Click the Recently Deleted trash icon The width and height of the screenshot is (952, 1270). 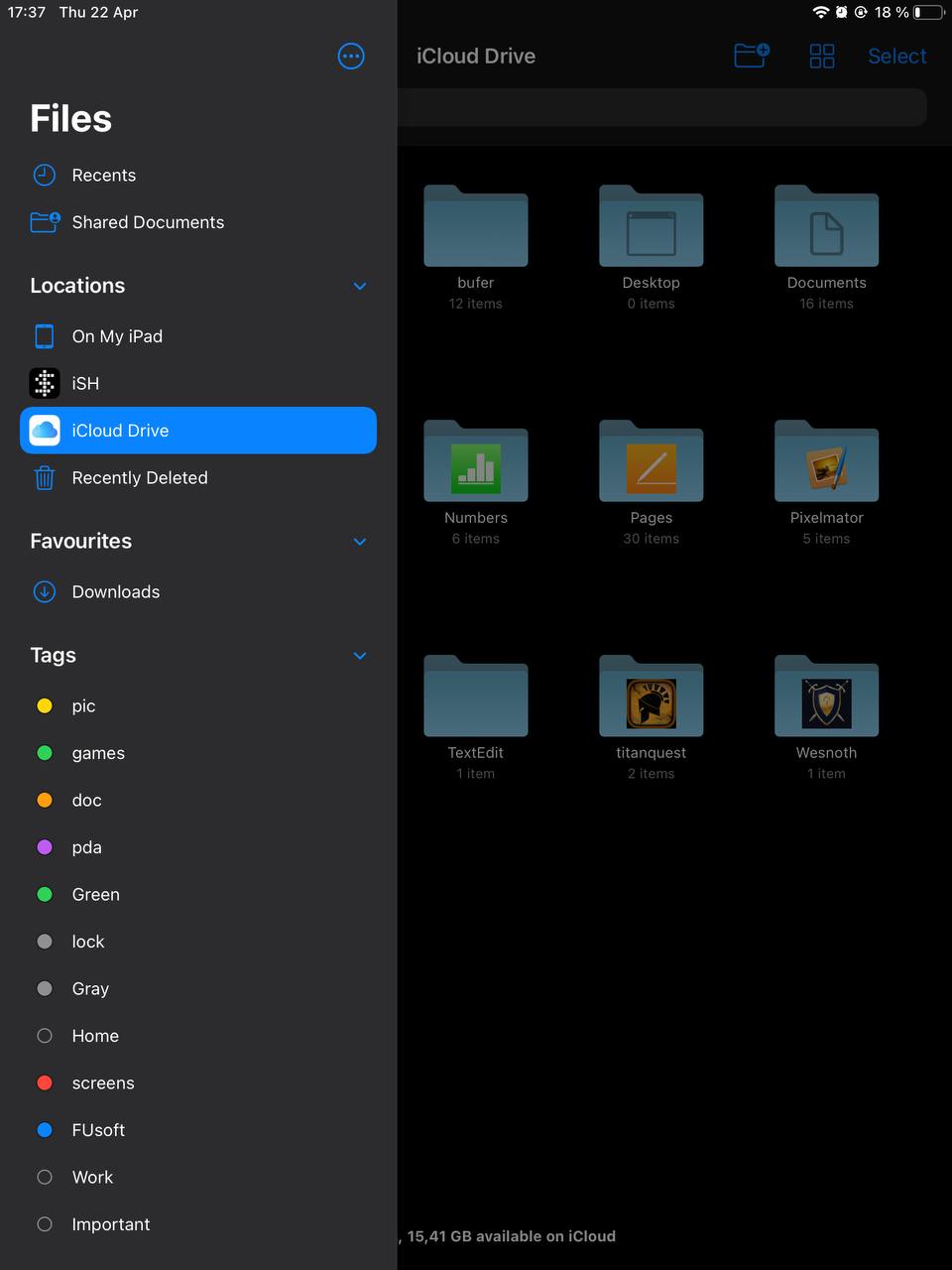tap(45, 477)
